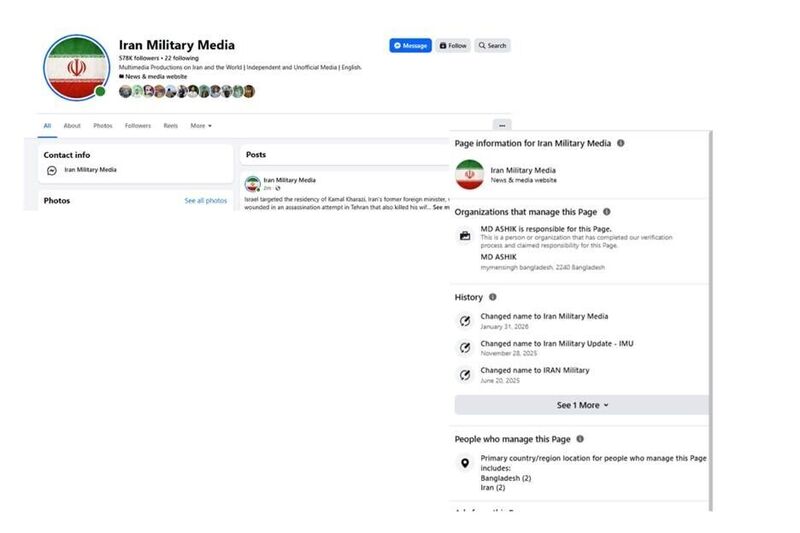Switch to the About tab
800x533 pixels.
point(72,126)
